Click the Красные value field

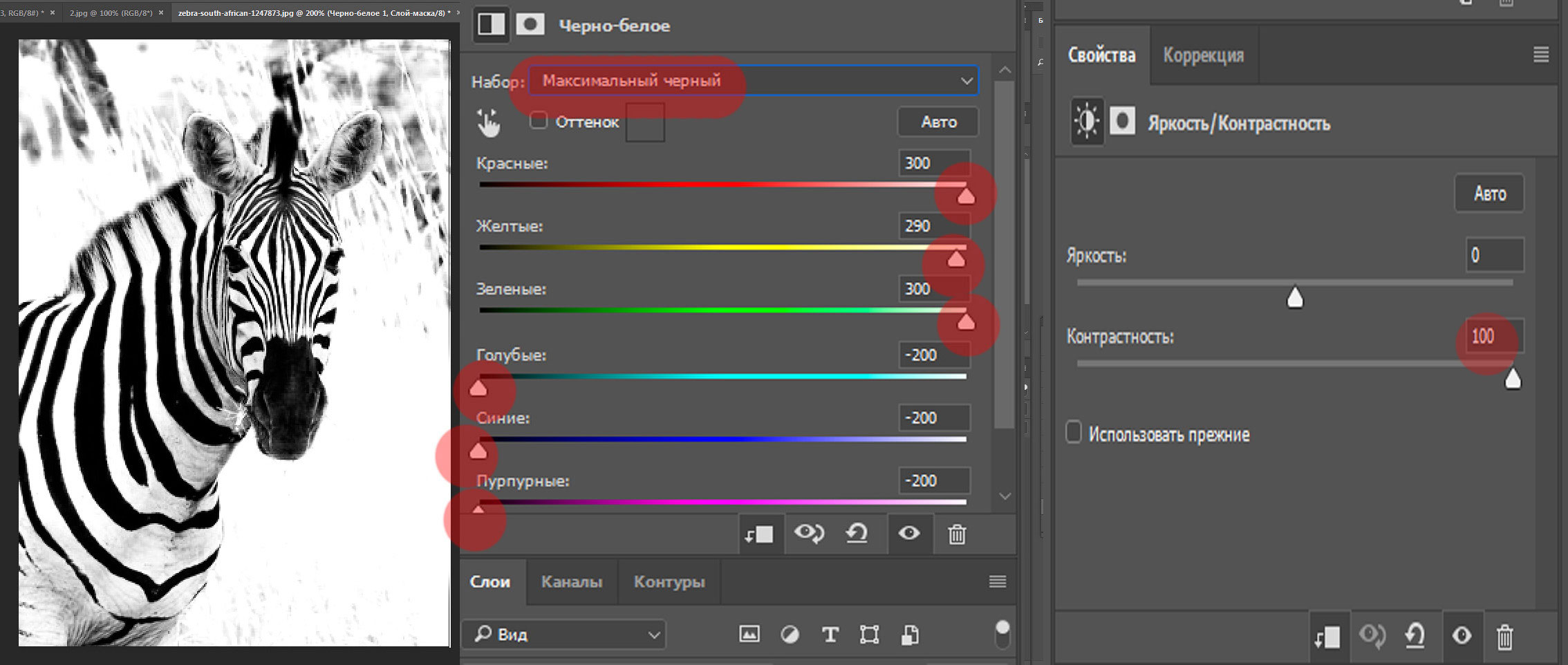click(x=934, y=163)
